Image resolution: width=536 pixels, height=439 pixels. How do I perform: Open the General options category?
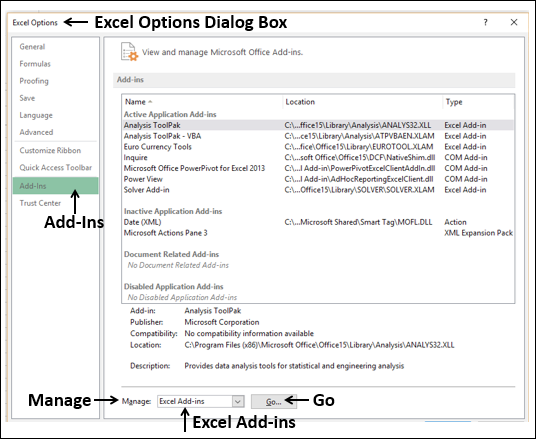(x=32, y=46)
